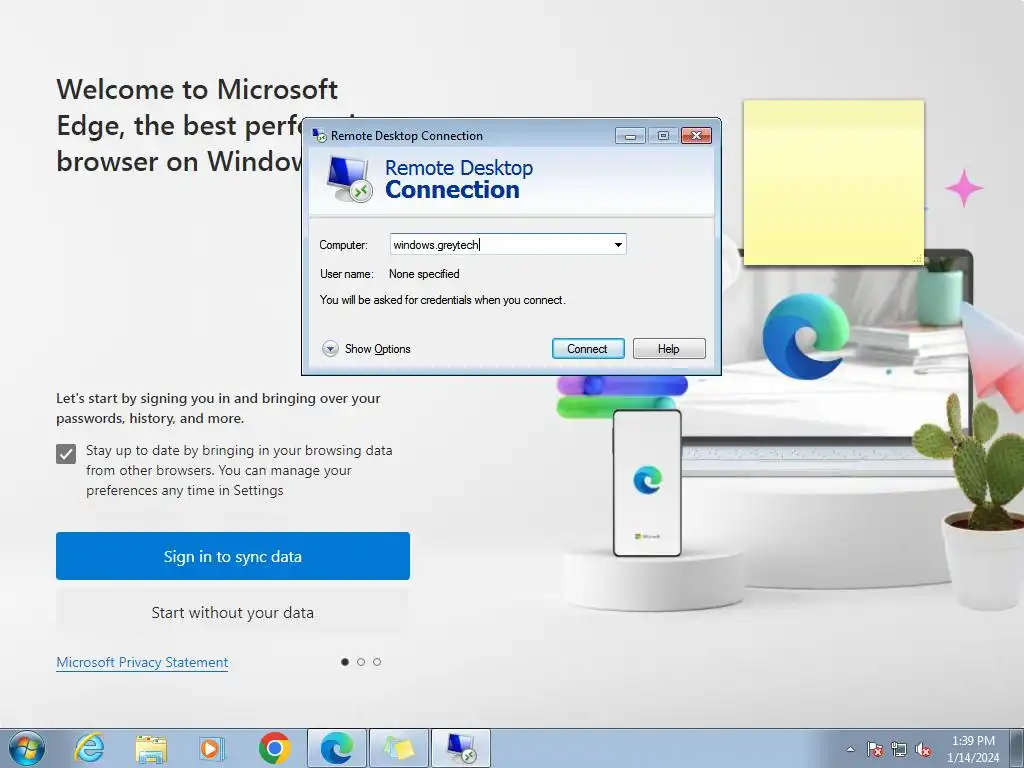Select the first page indicator dot

click(x=345, y=662)
